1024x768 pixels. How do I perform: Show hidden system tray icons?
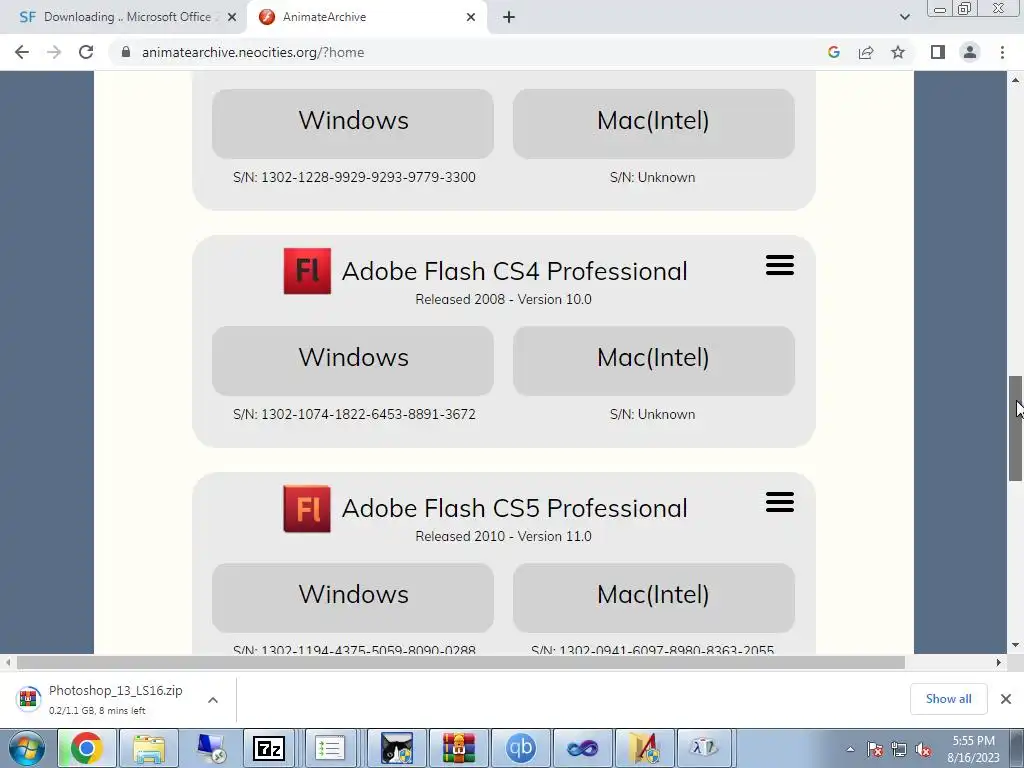point(850,749)
